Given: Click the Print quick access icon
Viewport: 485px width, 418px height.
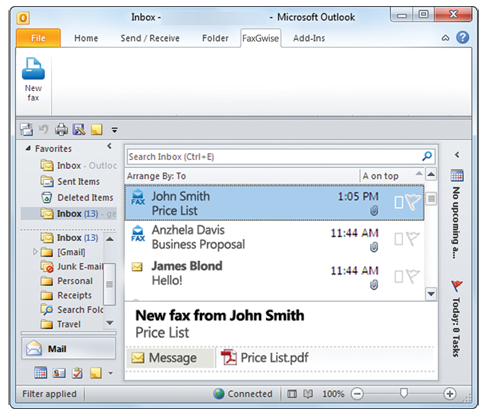Looking at the screenshot, I should tap(61, 129).
